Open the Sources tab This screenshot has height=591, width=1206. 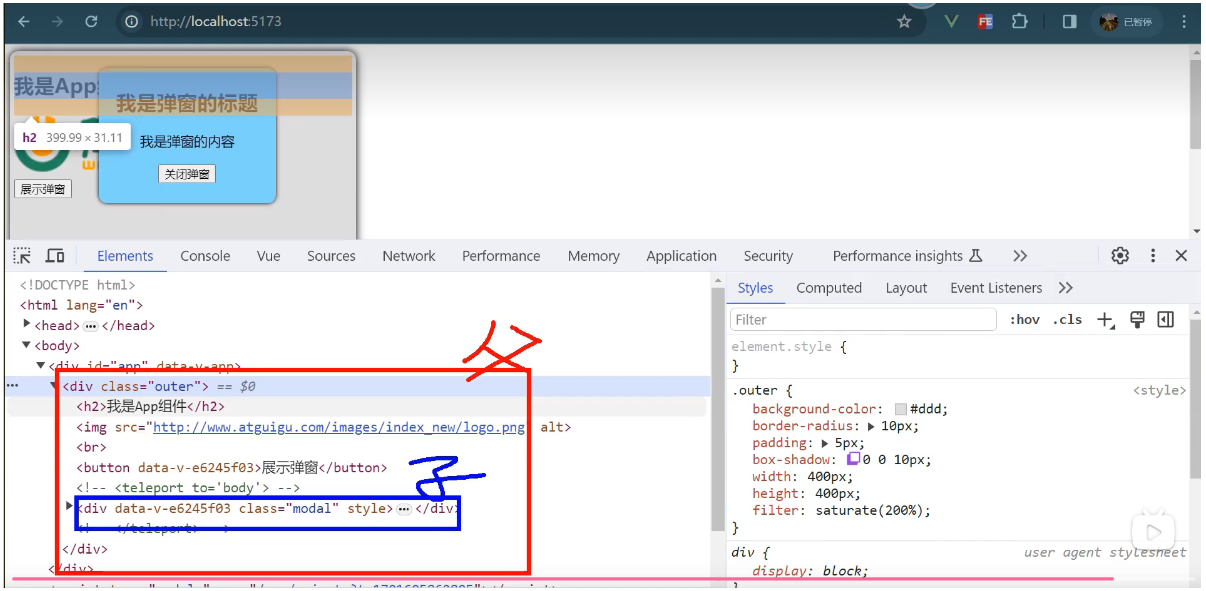[331, 256]
